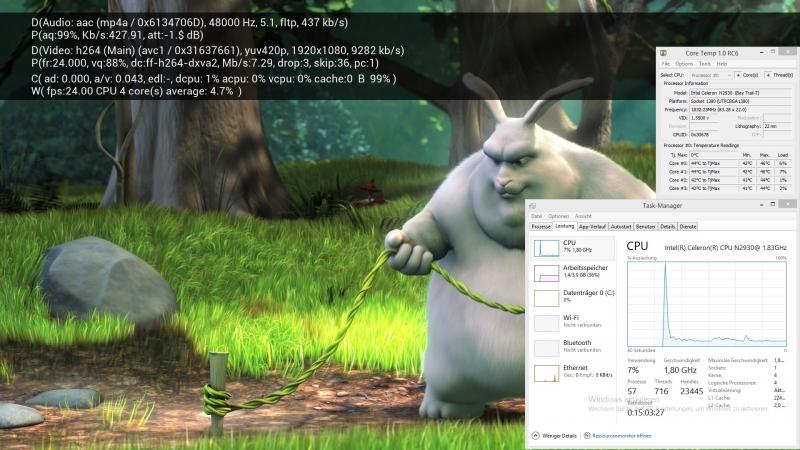Open the Ansicht menu in Task-Manager
Viewport: 800px width, 450px height.
click(x=583, y=216)
